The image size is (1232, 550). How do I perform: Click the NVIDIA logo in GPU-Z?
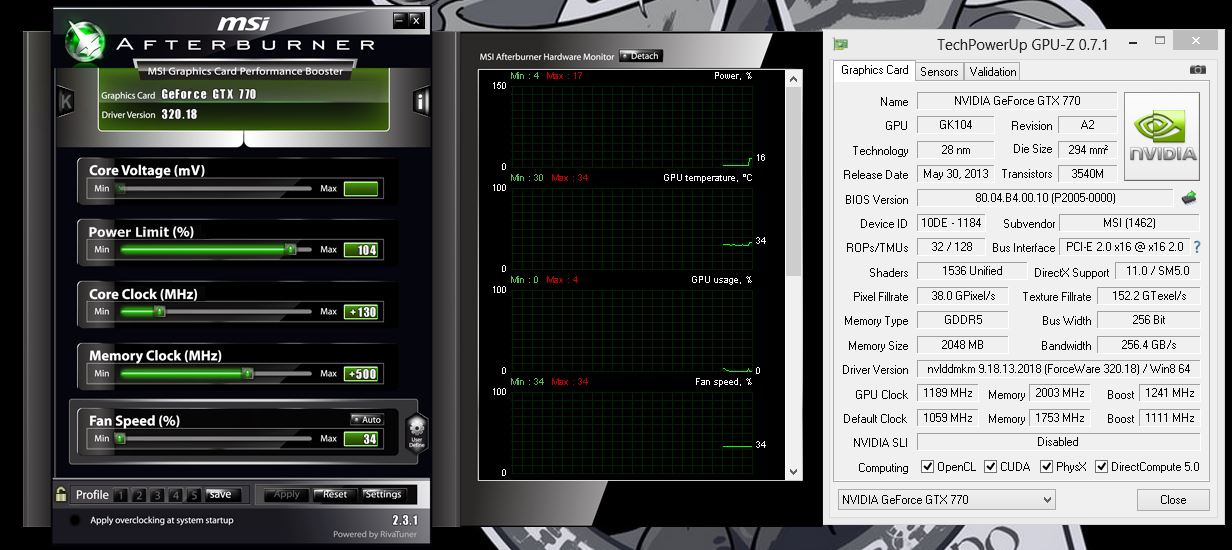tap(1162, 137)
